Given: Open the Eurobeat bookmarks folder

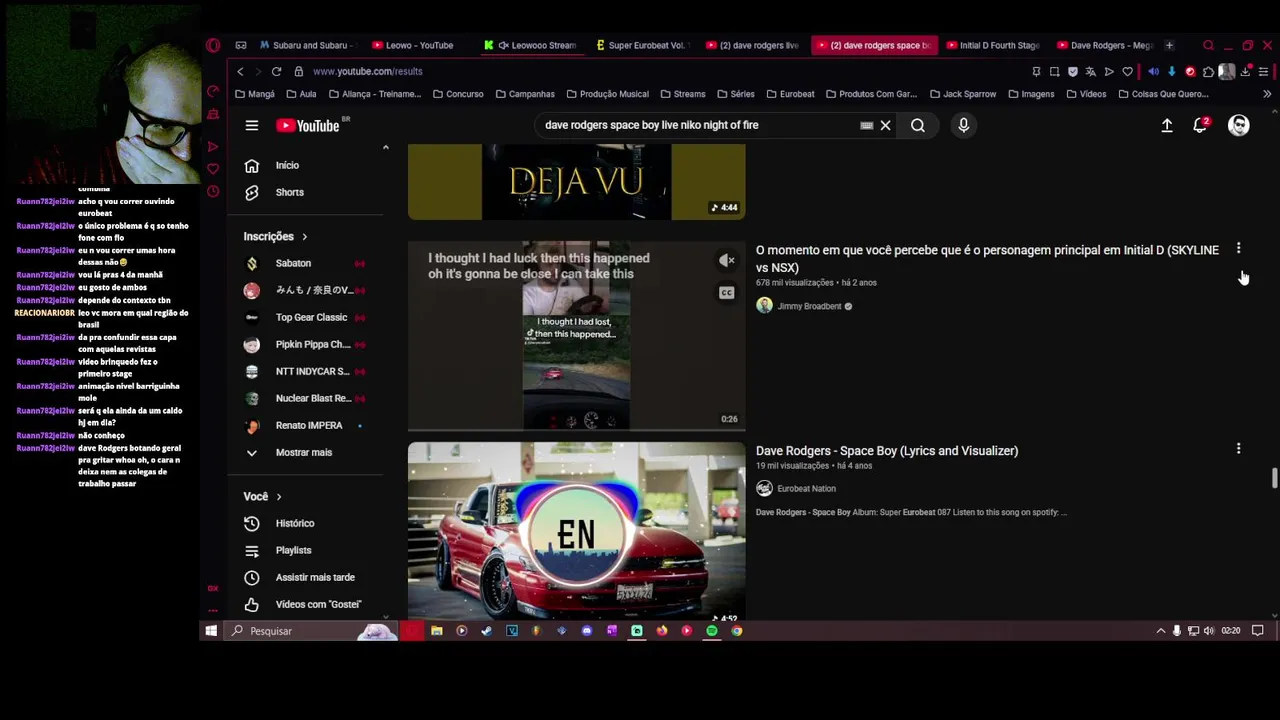Looking at the screenshot, I should (x=790, y=94).
